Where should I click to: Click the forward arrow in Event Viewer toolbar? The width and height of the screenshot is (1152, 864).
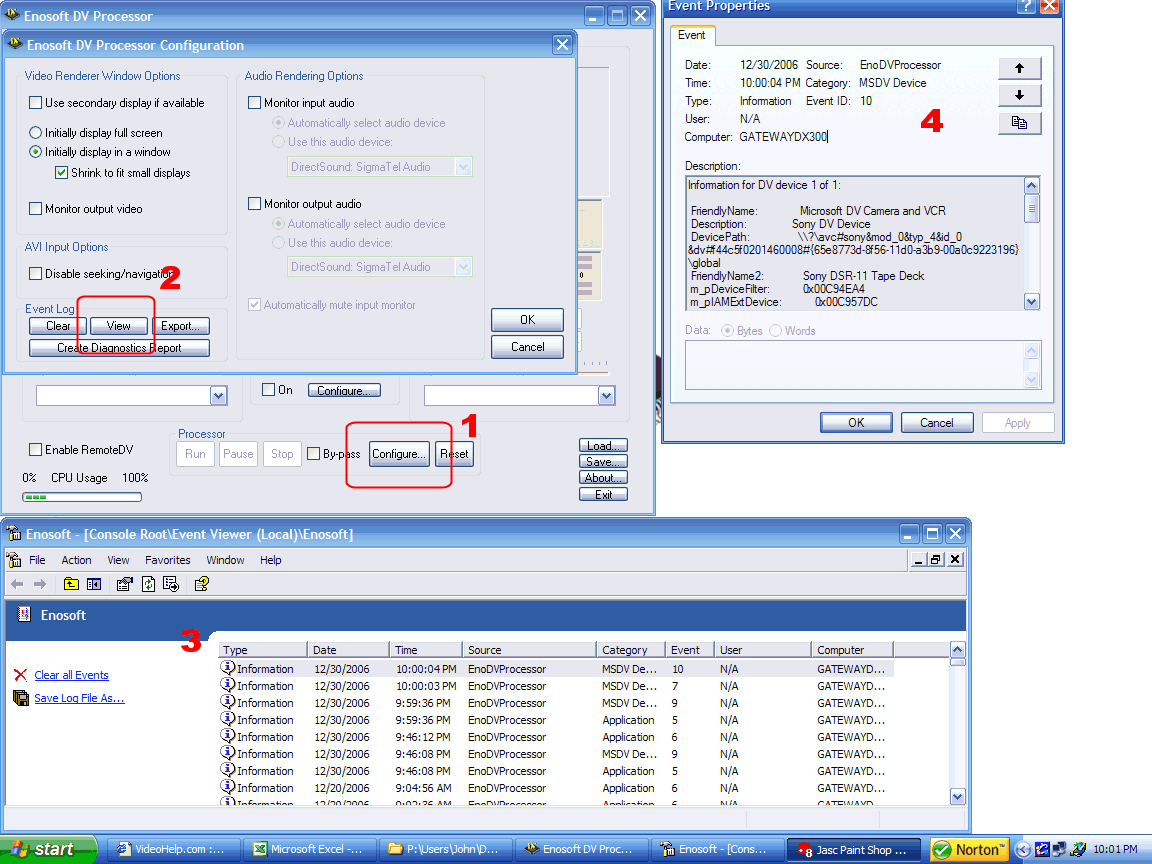click(x=40, y=584)
